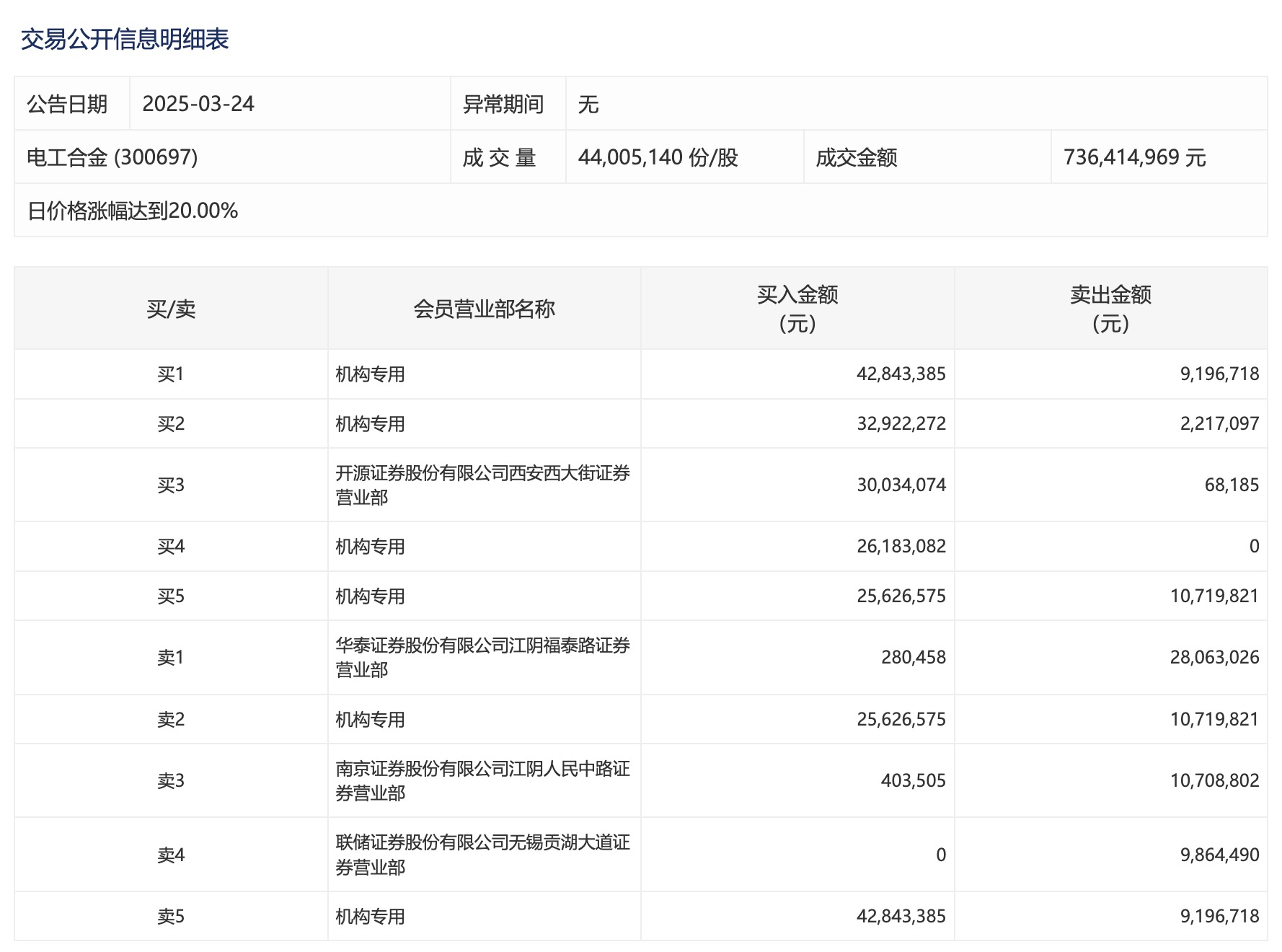The height and width of the screenshot is (952, 1282).
Task: Click the 成交量 value 44,005,140 份/股
Action: pos(658,157)
